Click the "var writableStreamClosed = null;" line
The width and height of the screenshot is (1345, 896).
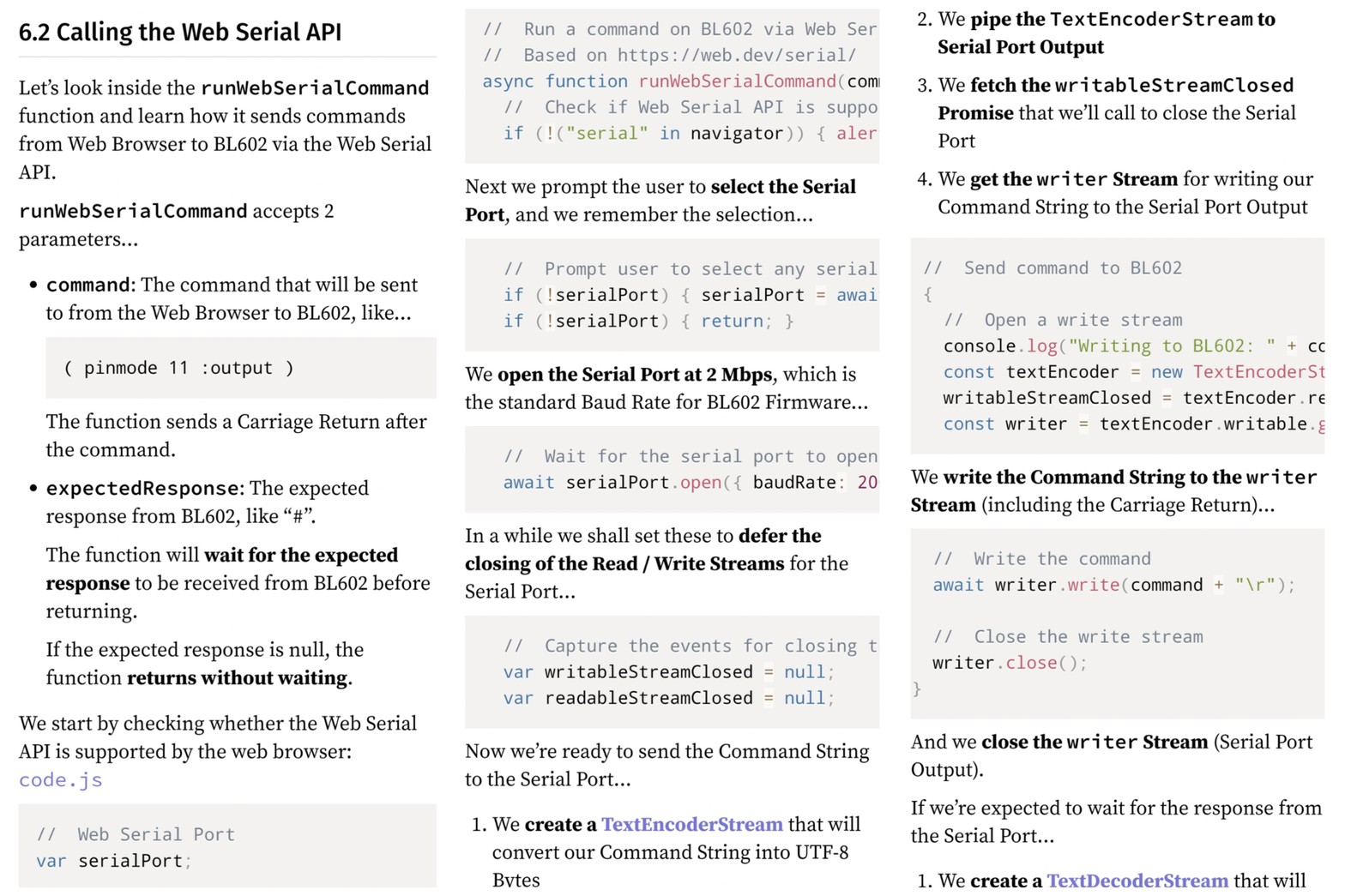[668, 672]
